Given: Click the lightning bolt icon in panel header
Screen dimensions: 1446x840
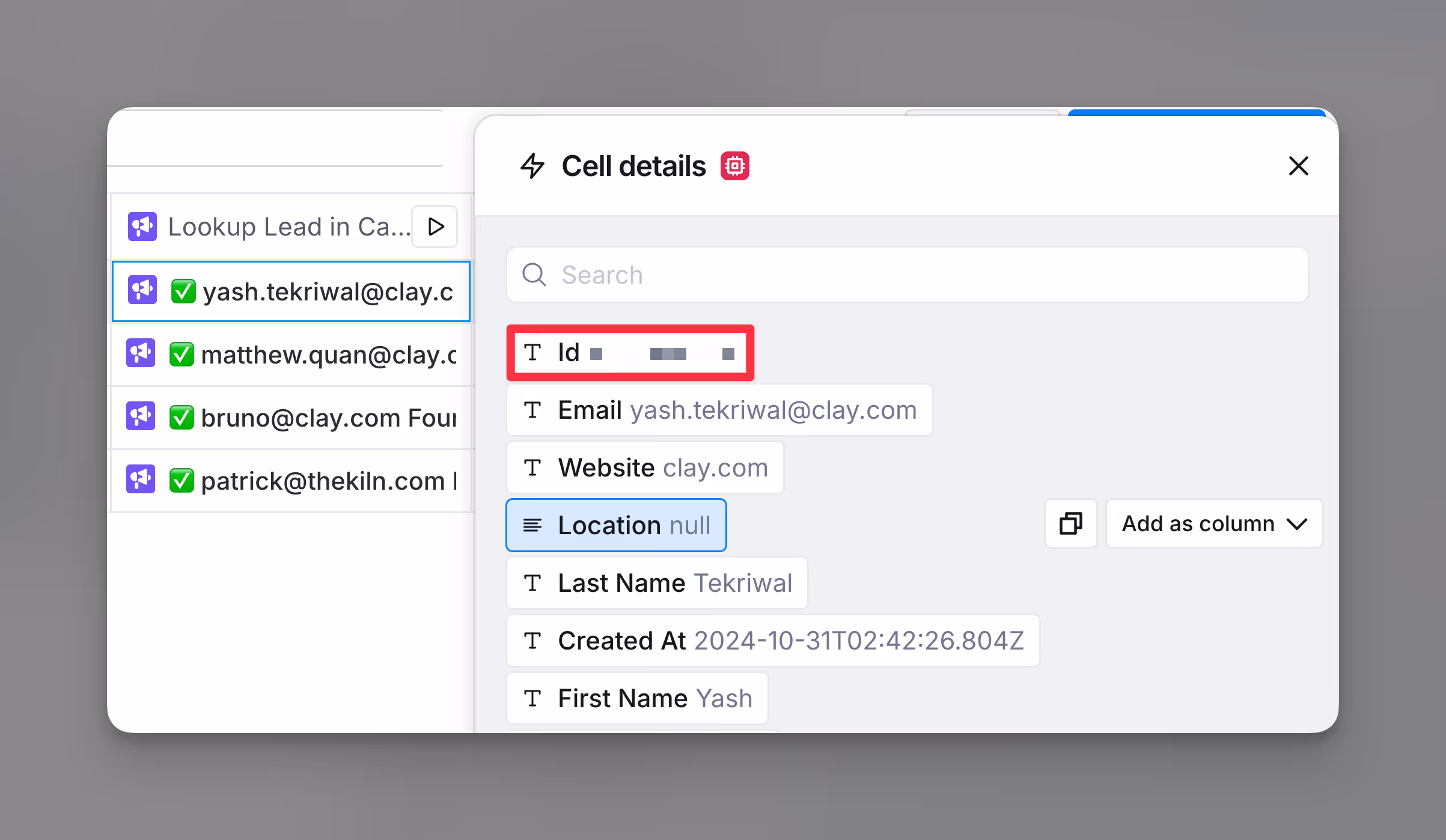Looking at the screenshot, I should coord(532,166).
